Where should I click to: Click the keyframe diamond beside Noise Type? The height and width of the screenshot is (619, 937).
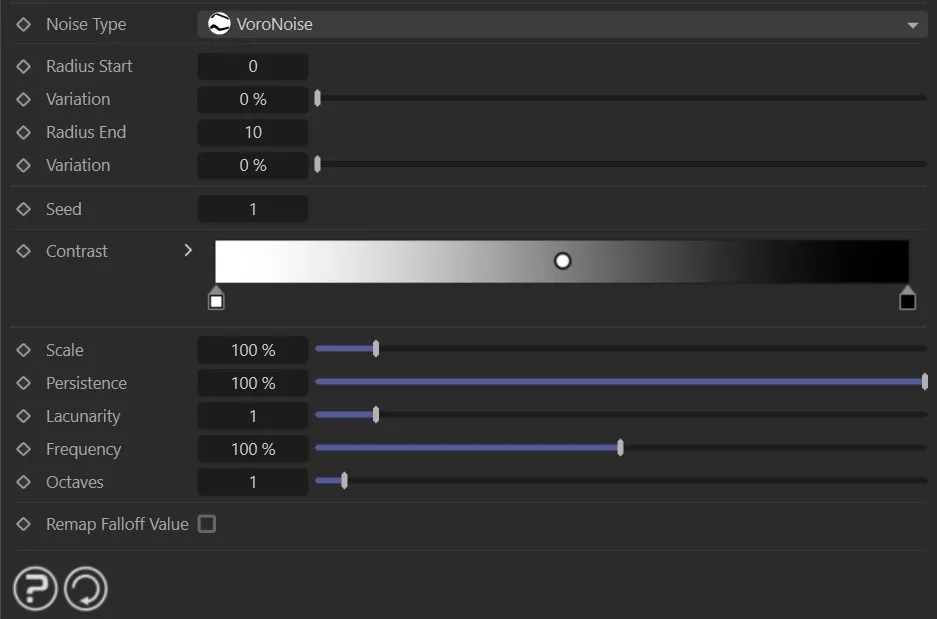[24, 24]
